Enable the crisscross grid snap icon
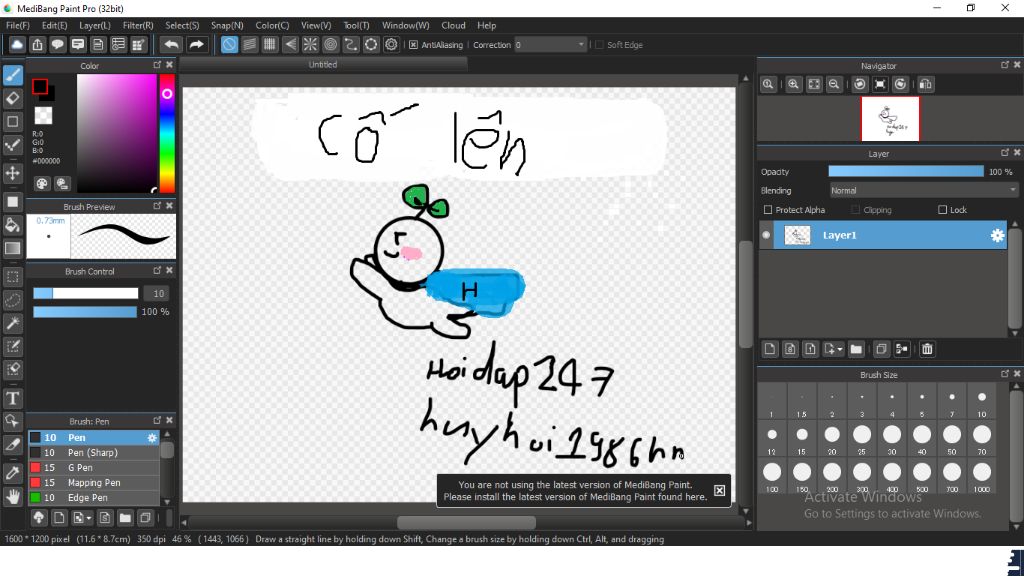The width and height of the screenshot is (1024, 576). click(270, 44)
